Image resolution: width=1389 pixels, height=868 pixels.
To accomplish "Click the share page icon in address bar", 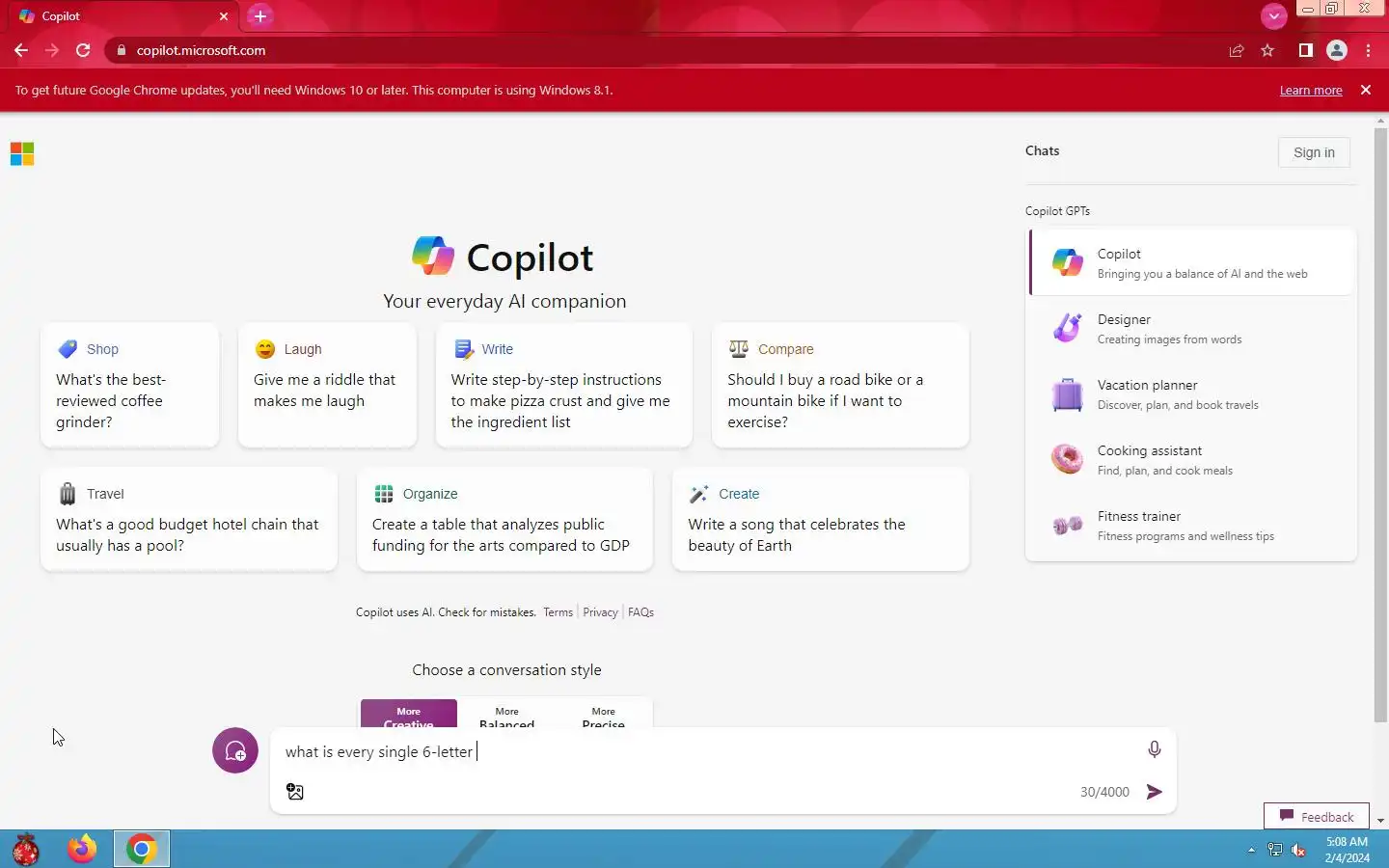I will (x=1237, y=50).
